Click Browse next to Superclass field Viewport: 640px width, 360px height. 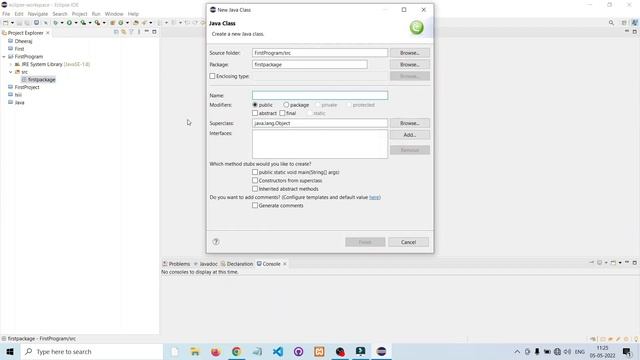point(409,123)
